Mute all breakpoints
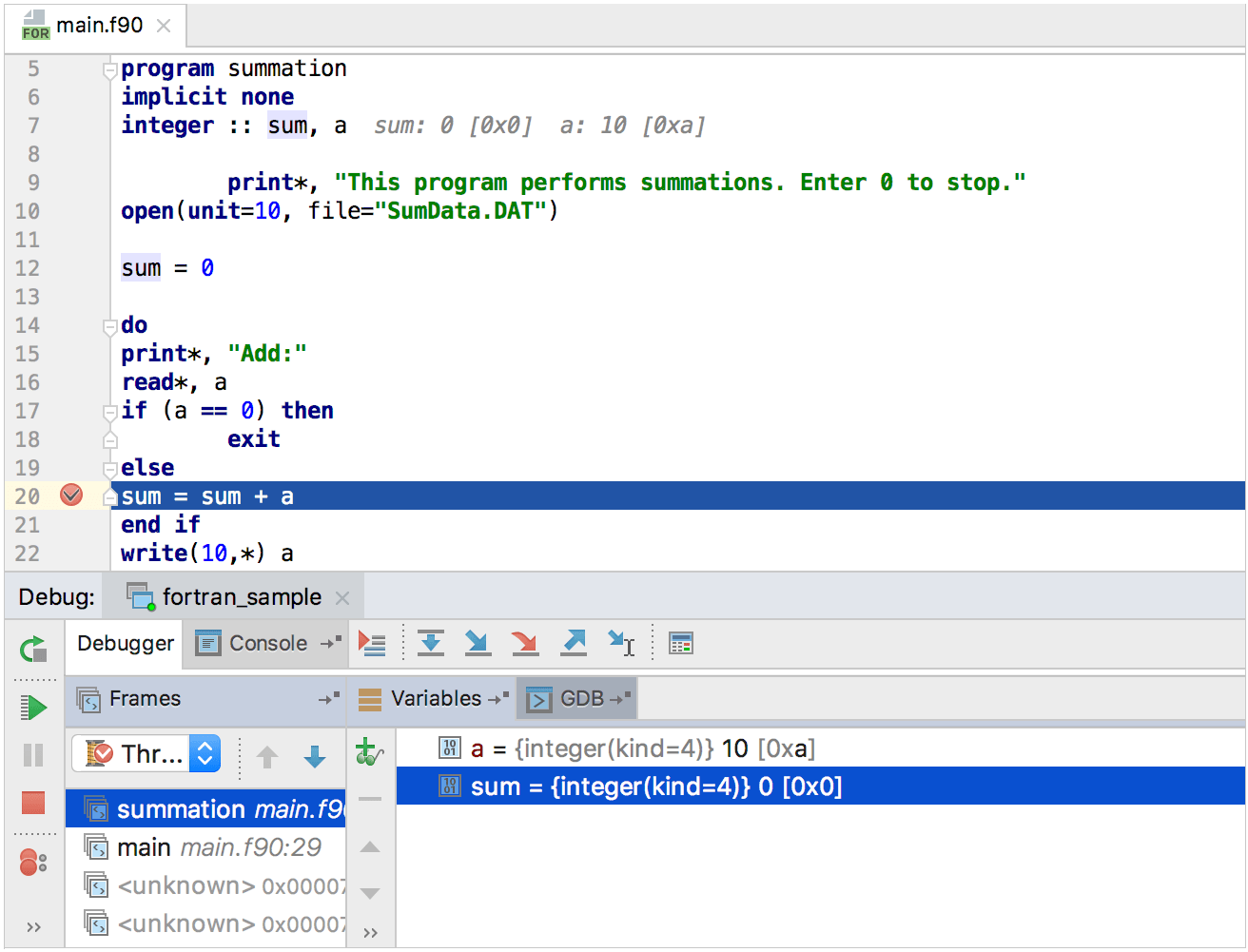The image size is (1248, 952). coord(31,862)
